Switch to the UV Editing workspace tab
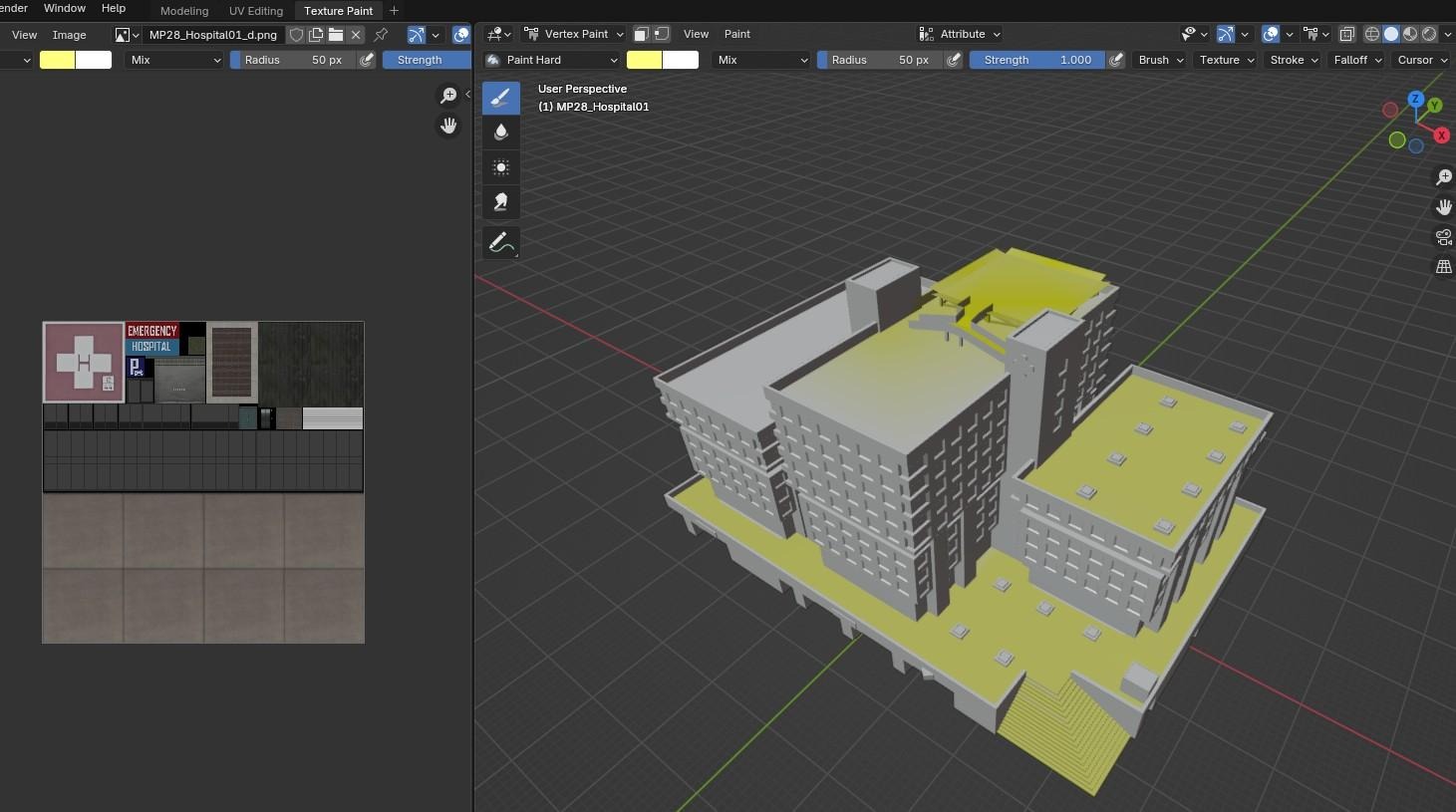Screen dimensions: 1456x812 (x=256, y=11)
